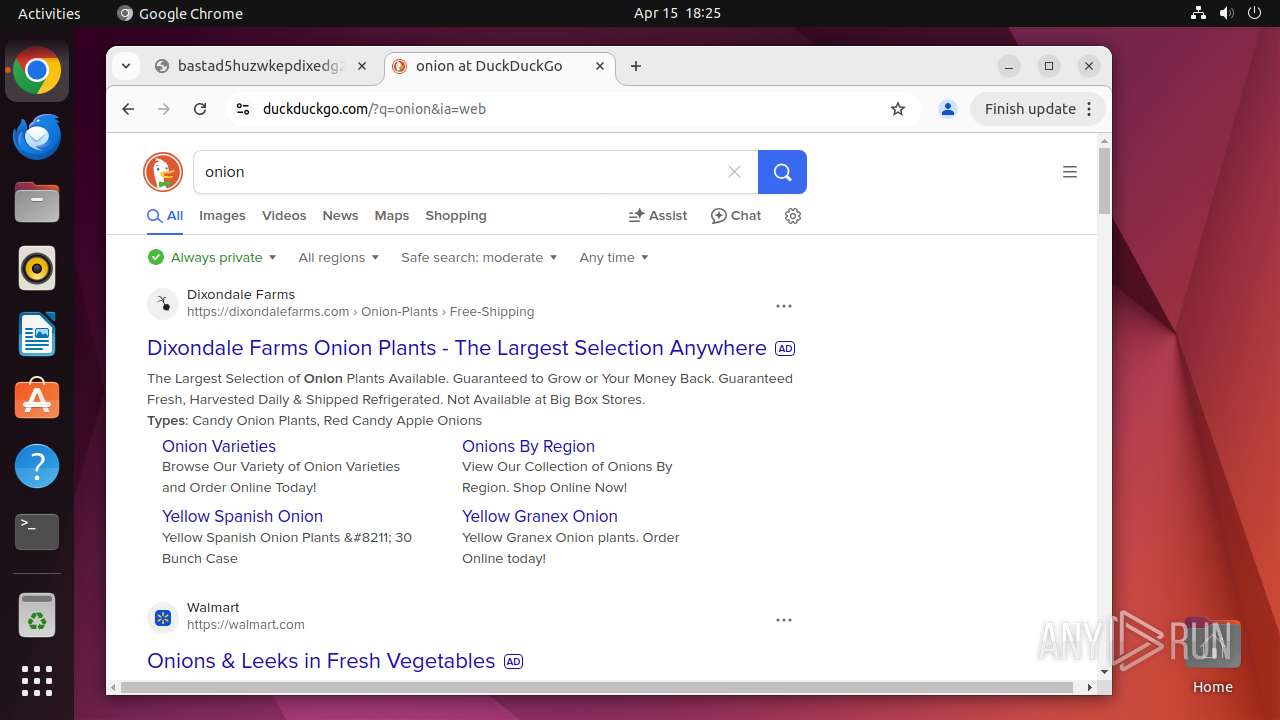1280x720 pixels.
Task: Open Files manager from the dock
Action: pos(37,203)
